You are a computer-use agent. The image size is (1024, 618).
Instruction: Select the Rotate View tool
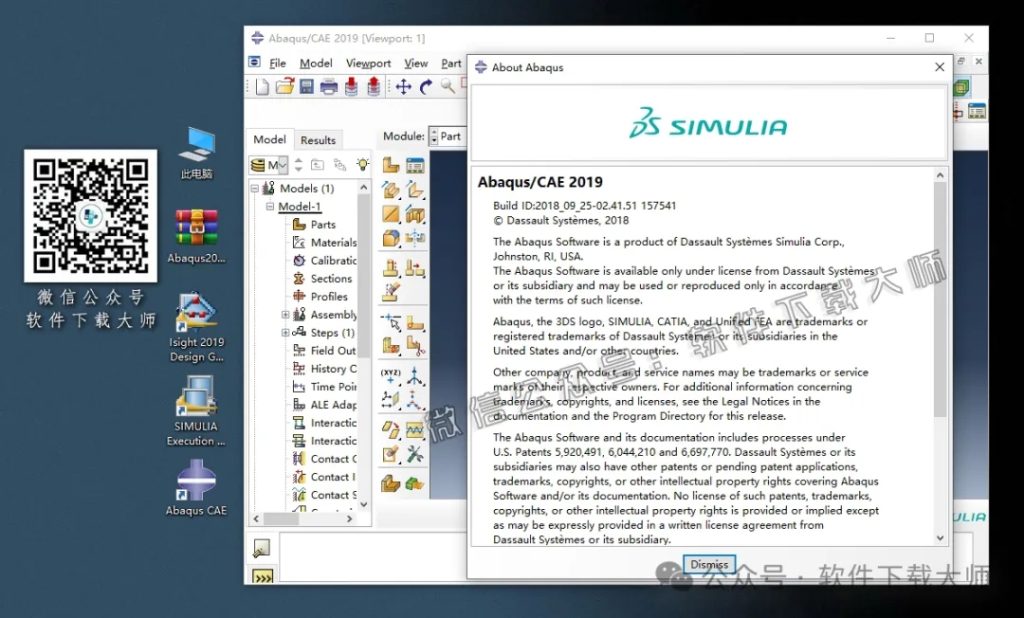point(428,87)
